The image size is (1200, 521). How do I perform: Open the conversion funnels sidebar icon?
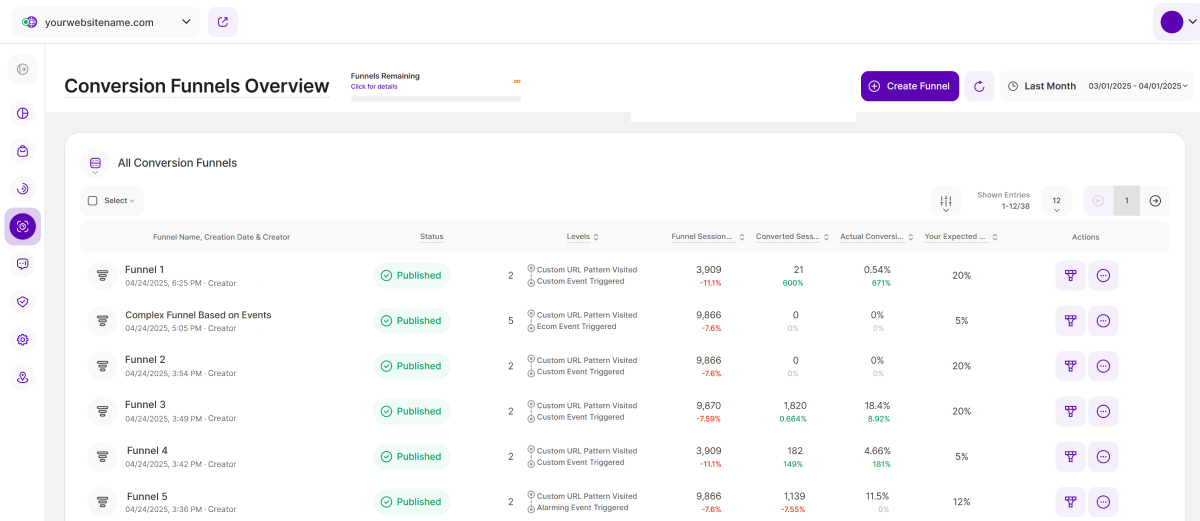(22, 226)
